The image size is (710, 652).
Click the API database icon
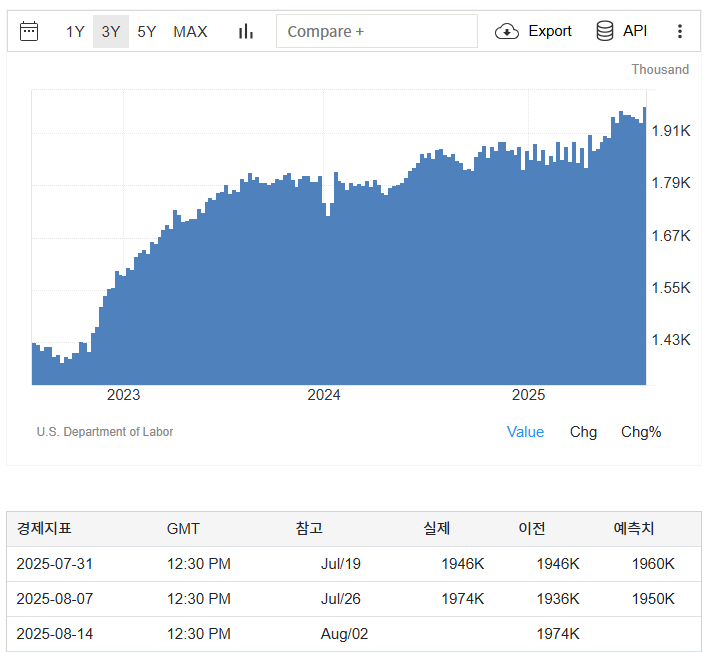point(605,31)
